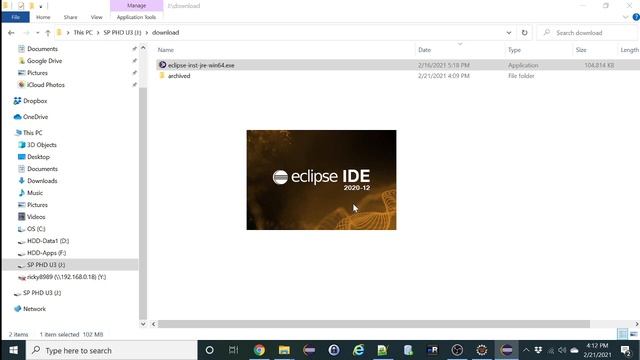Go up one folder level arrow
Screen dimensions: 640x360
tap(48, 33)
